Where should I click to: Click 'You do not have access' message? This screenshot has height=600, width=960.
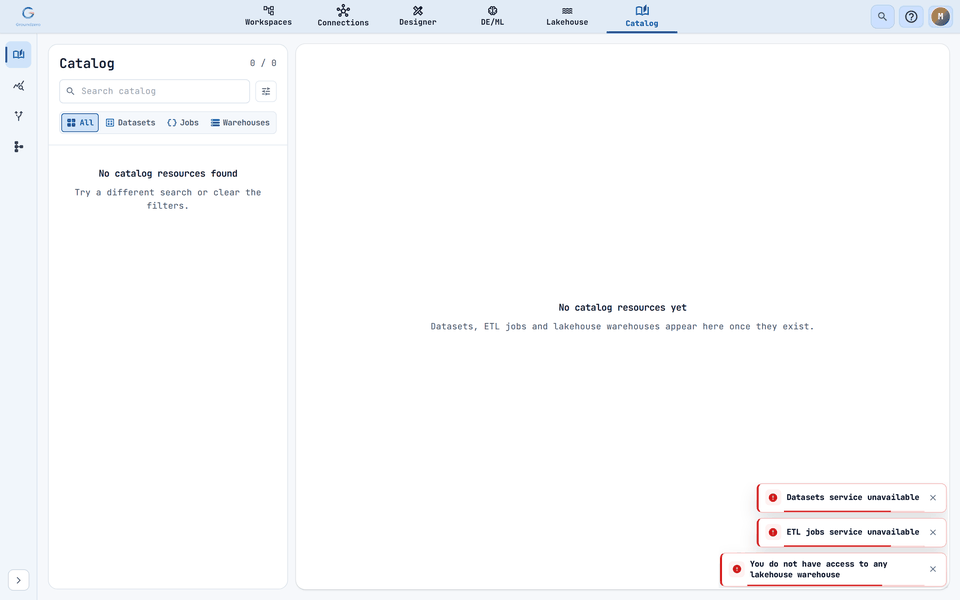coord(819,569)
